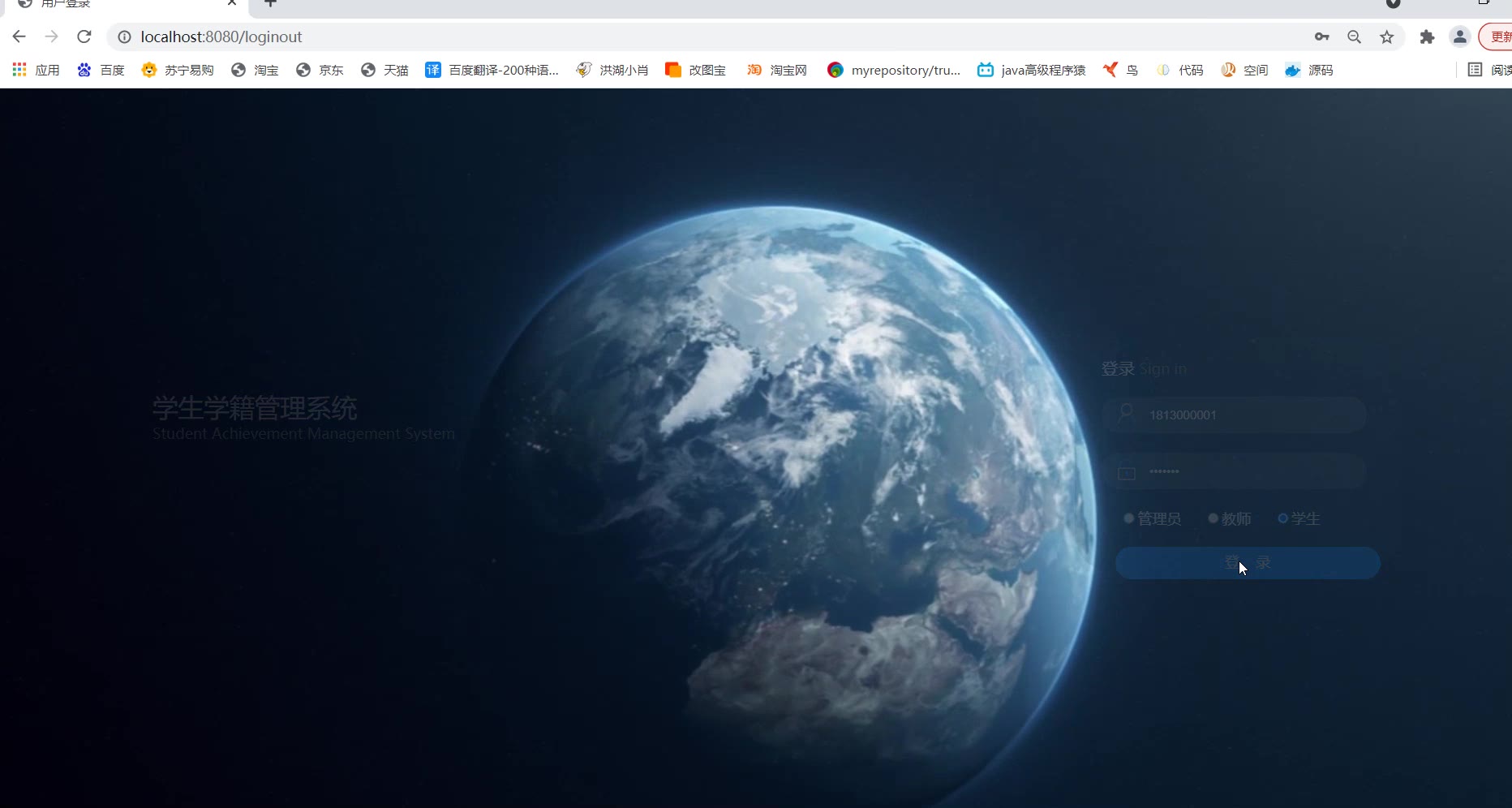Open the 苏宁易购 bookmark

coord(178,70)
